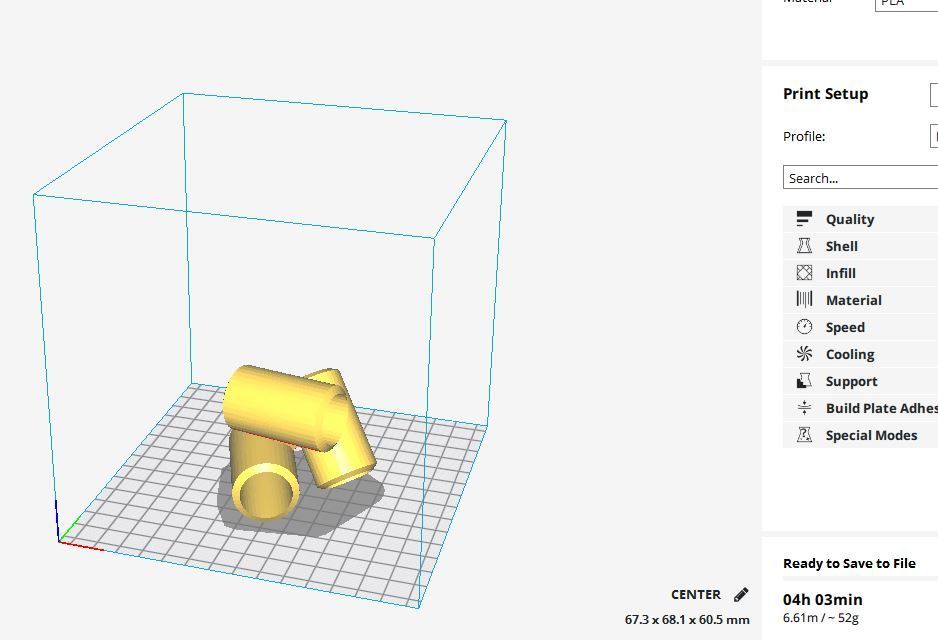
Task: Click the CENTER job name
Action: tap(695, 595)
